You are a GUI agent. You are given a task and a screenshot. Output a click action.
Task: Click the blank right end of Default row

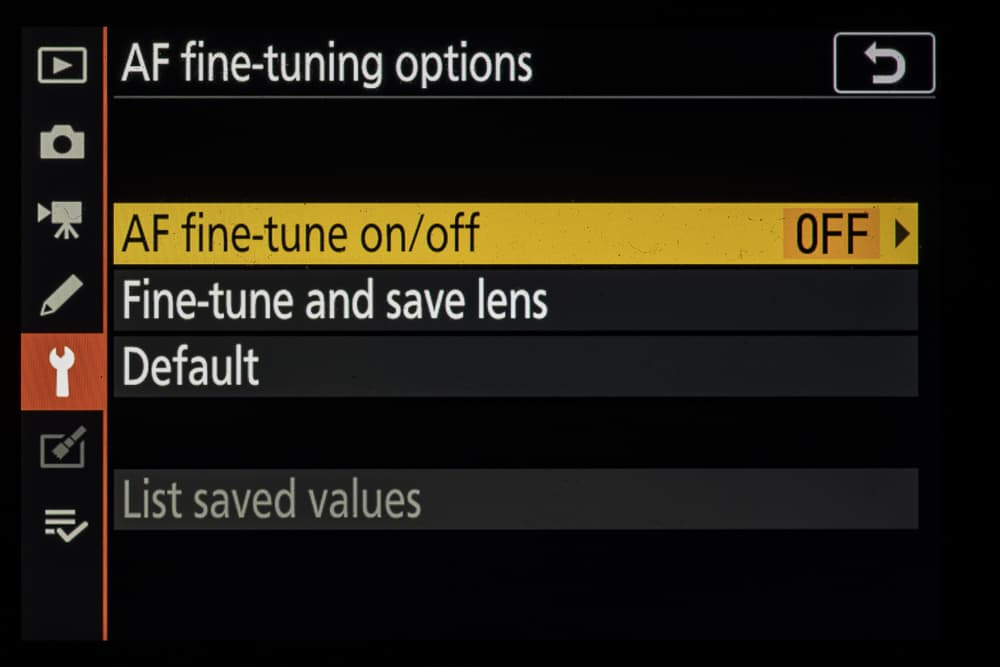[800, 366]
